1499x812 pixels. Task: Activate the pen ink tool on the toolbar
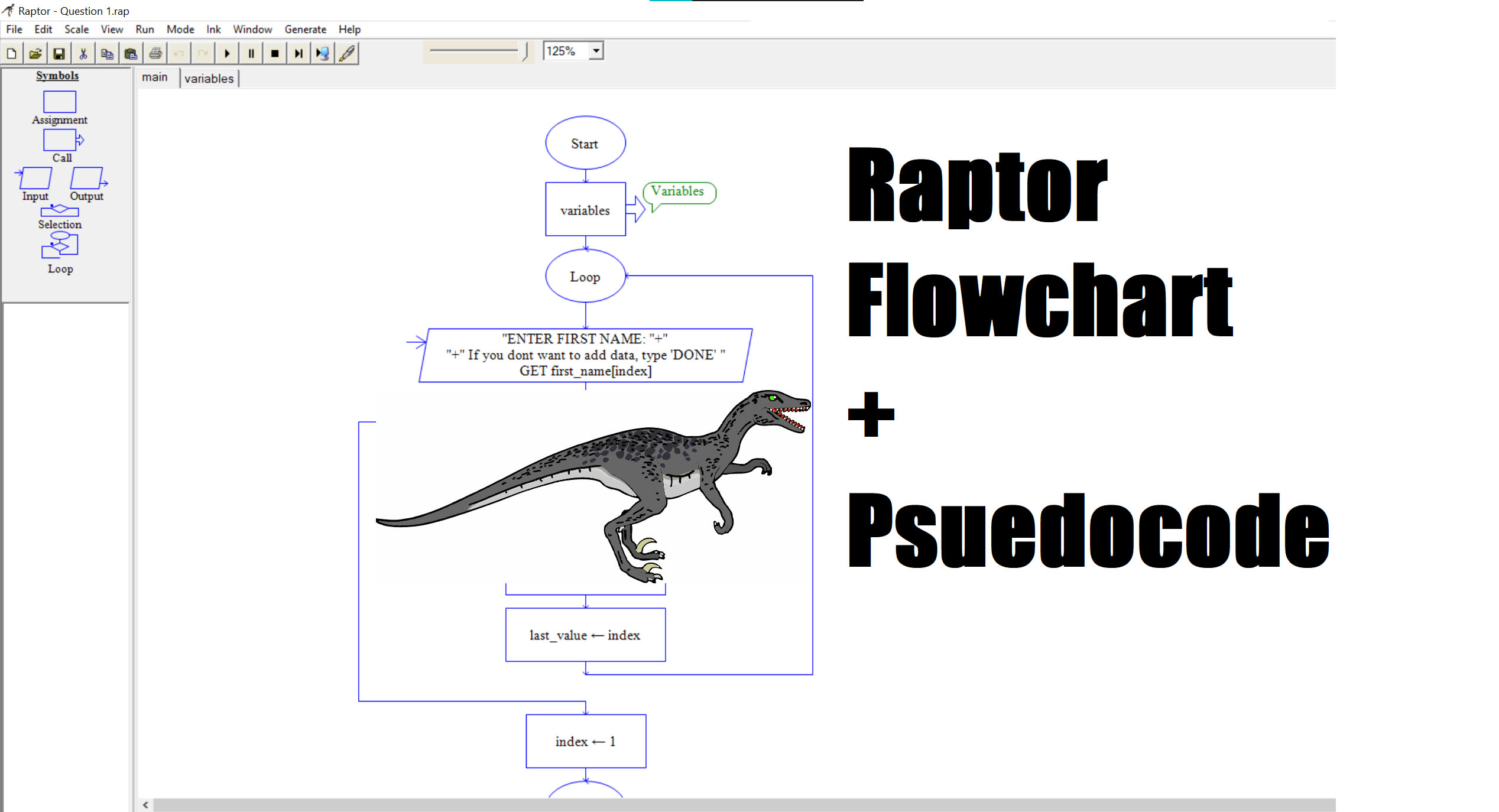click(x=347, y=53)
